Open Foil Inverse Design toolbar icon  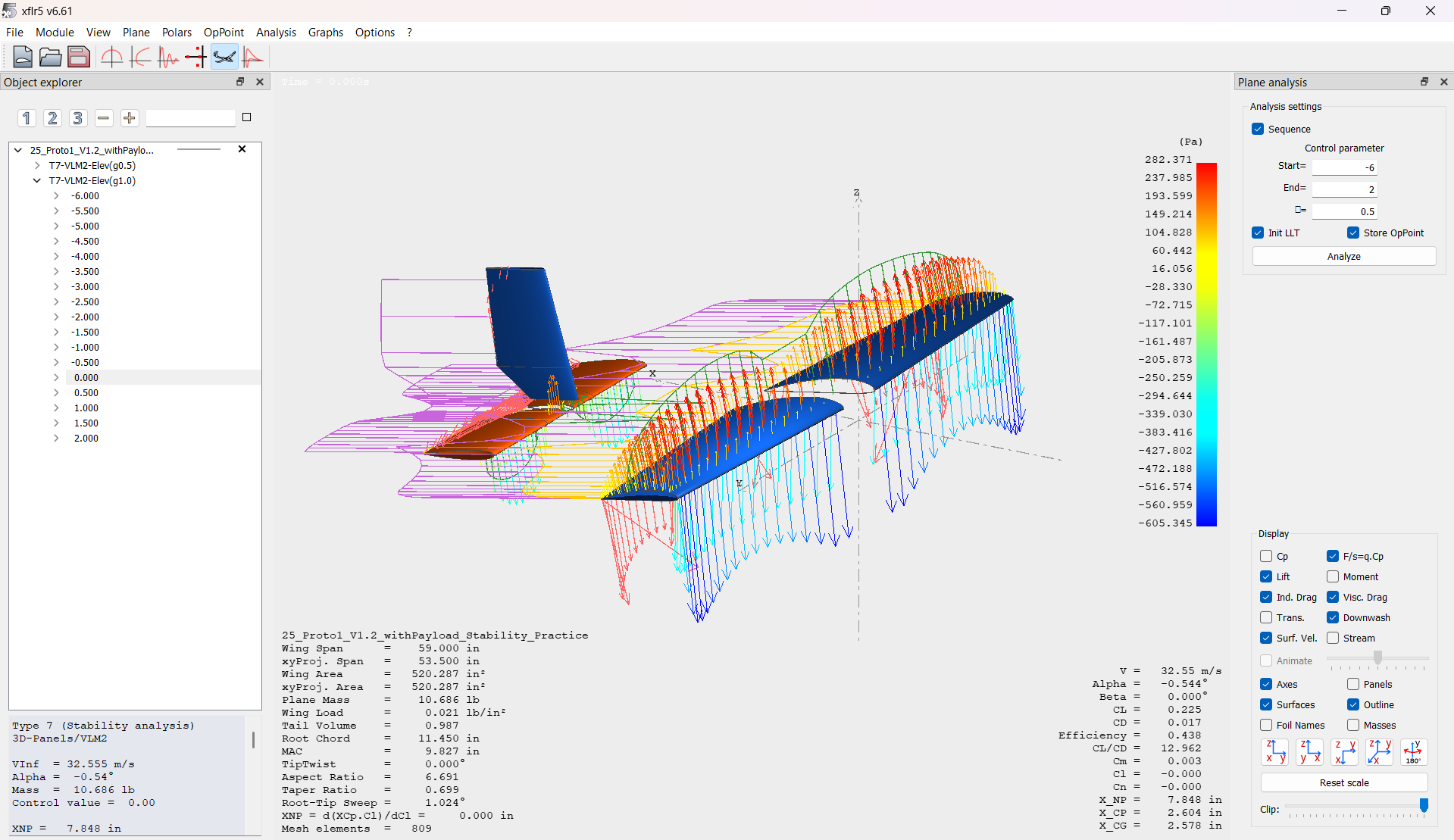click(140, 57)
